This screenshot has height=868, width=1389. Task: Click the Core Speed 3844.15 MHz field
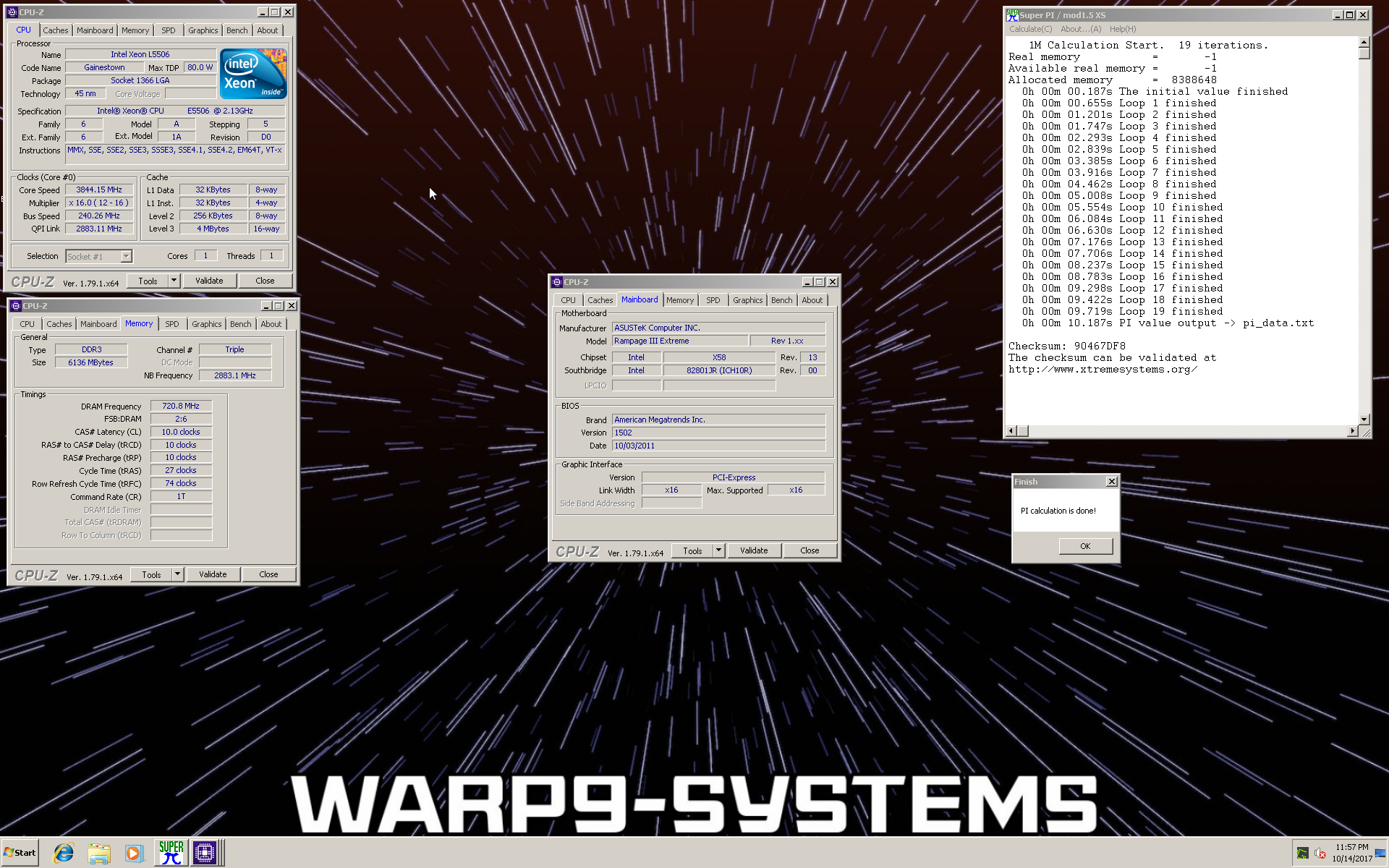[99, 190]
